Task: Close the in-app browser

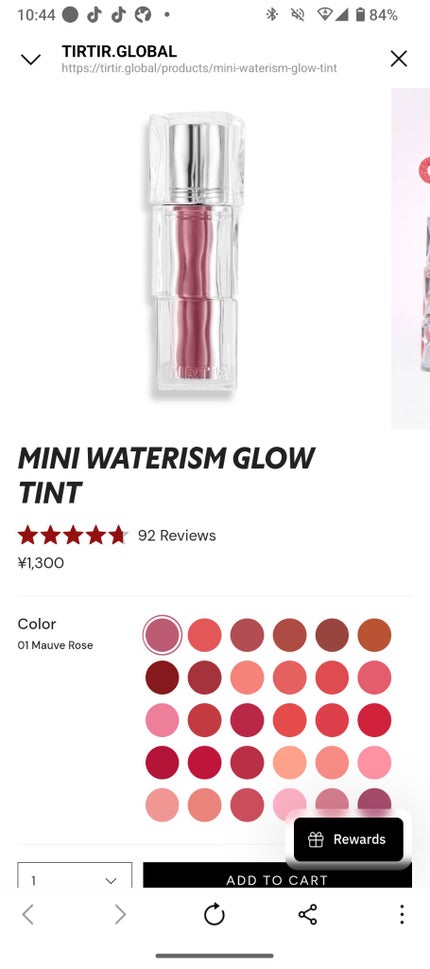Action: point(399,59)
